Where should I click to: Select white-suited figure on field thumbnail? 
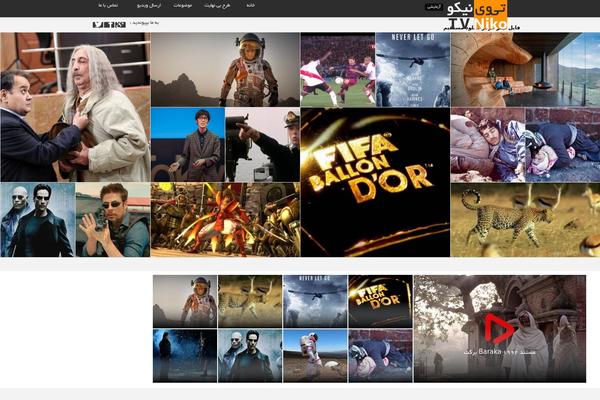pos(315,356)
